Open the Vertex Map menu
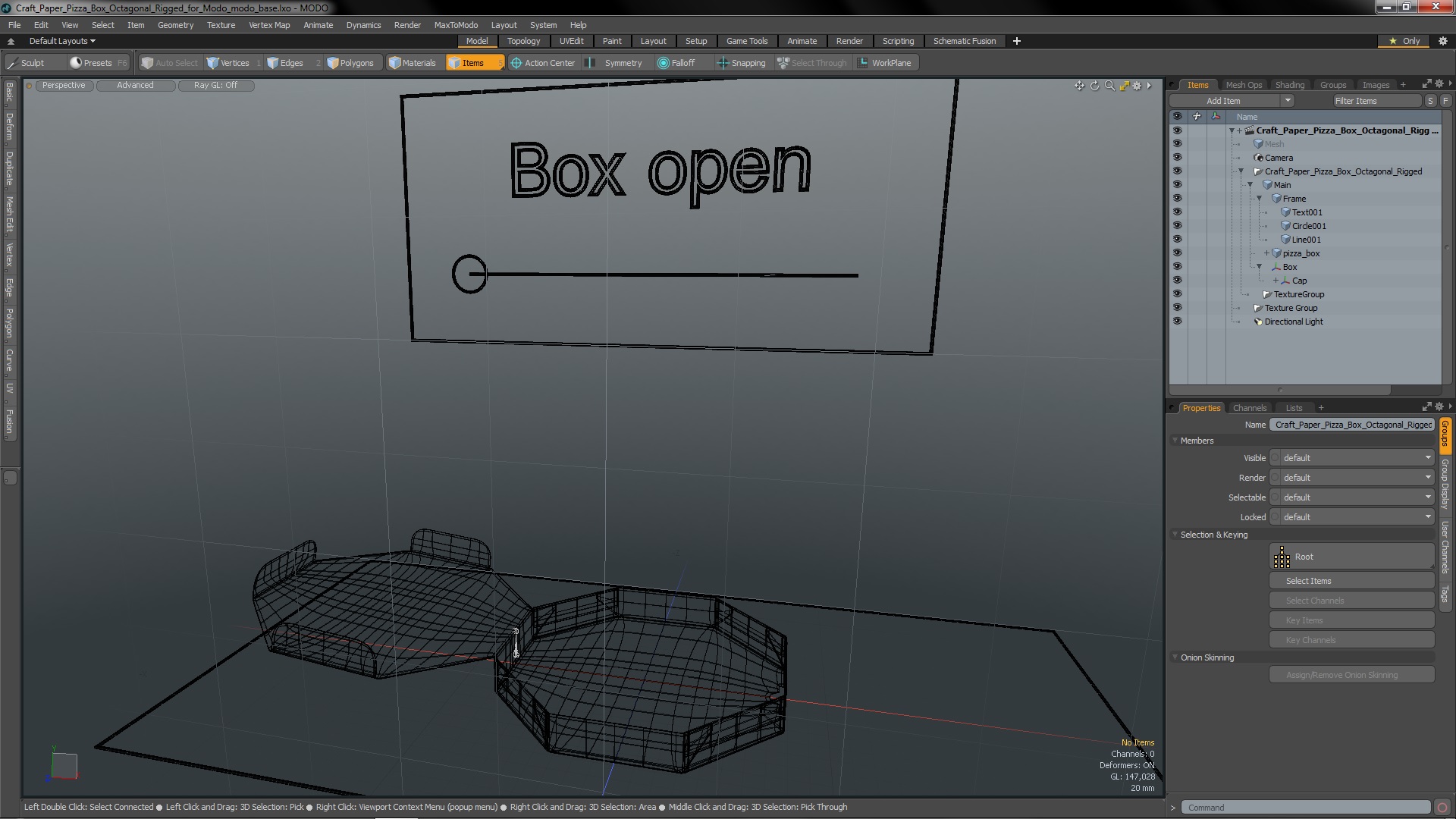1456x819 pixels. pyautogui.click(x=269, y=25)
